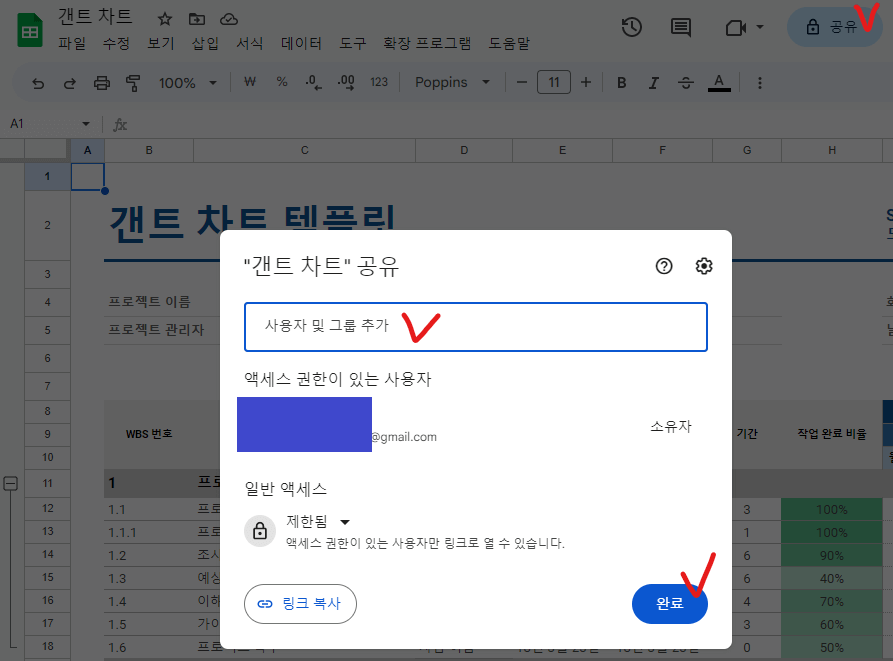Format selection as percentage
The width and height of the screenshot is (893, 661).
coord(281,83)
